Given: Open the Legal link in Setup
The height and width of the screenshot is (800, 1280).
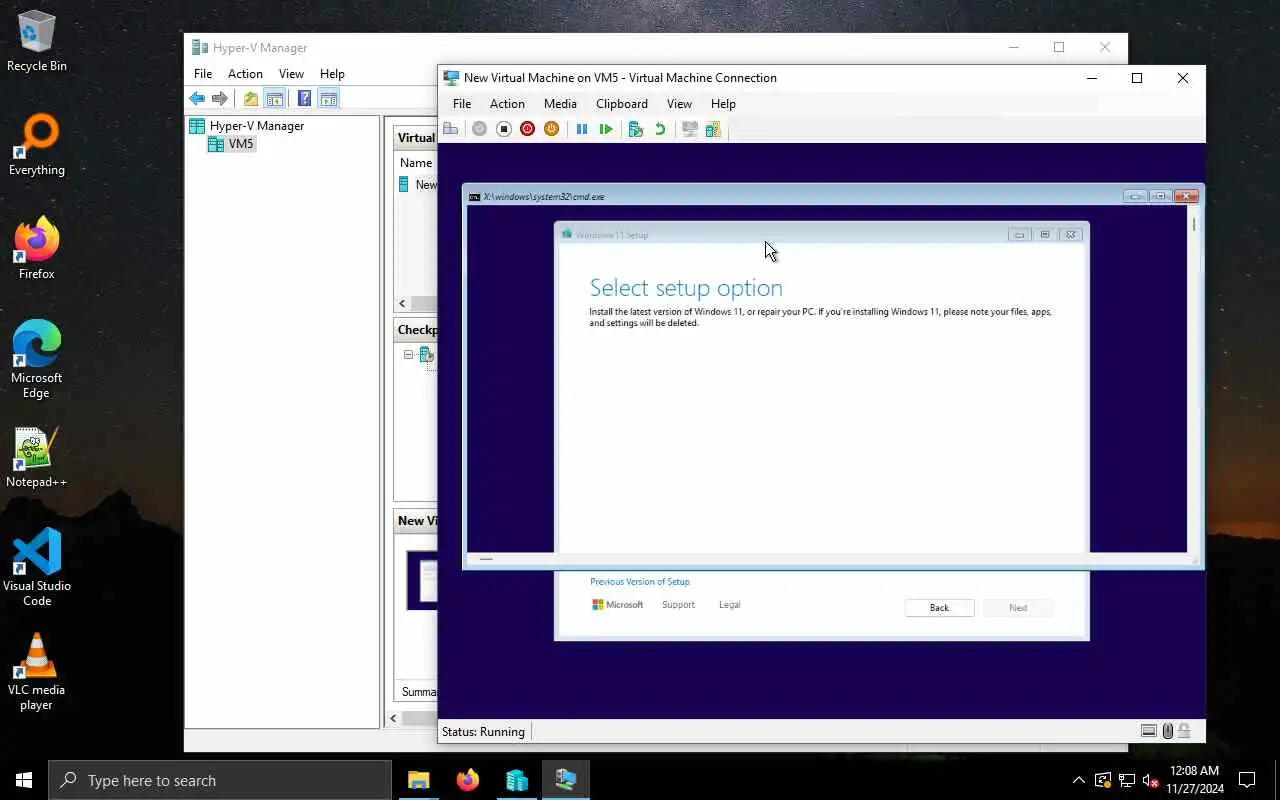Looking at the screenshot, I should point(730,604).
